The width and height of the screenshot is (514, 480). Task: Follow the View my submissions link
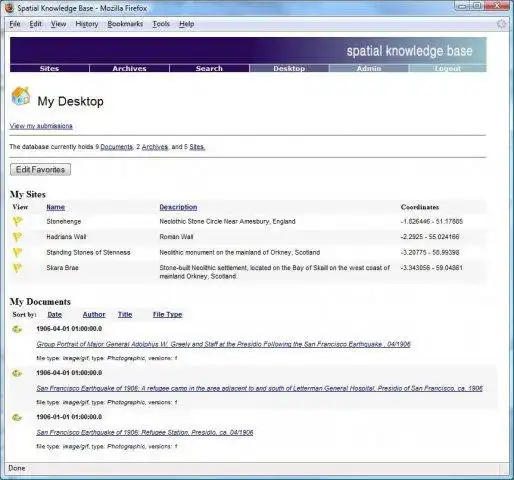coord(41,126)
